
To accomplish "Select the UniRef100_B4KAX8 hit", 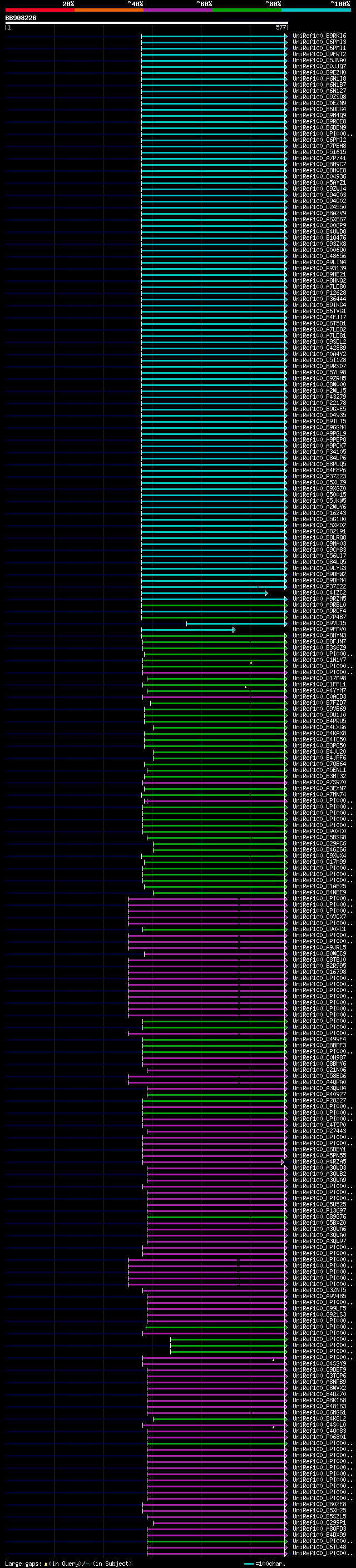I will [x=319, y=734].
